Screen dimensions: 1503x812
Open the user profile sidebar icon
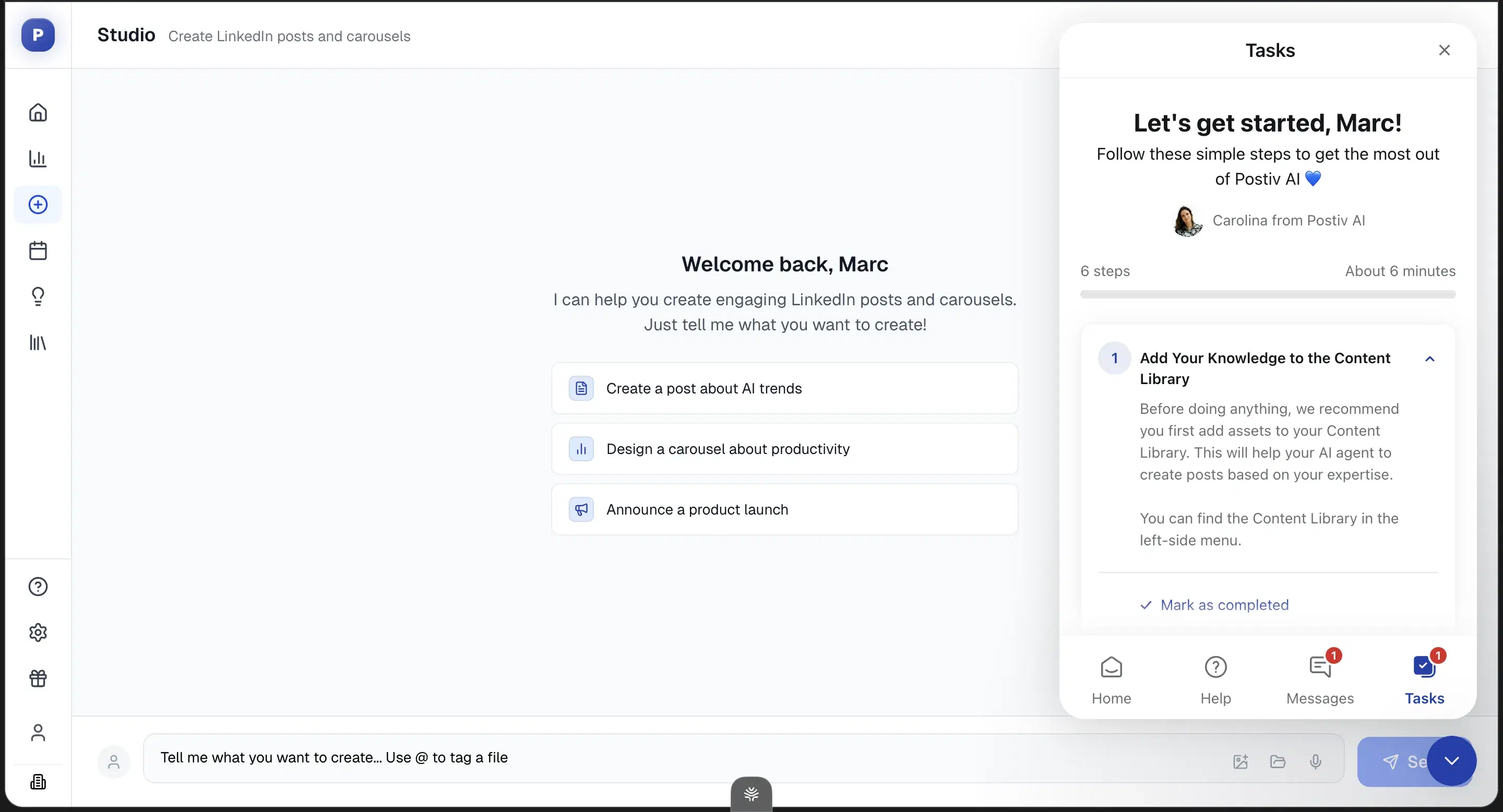pos(38,733)
